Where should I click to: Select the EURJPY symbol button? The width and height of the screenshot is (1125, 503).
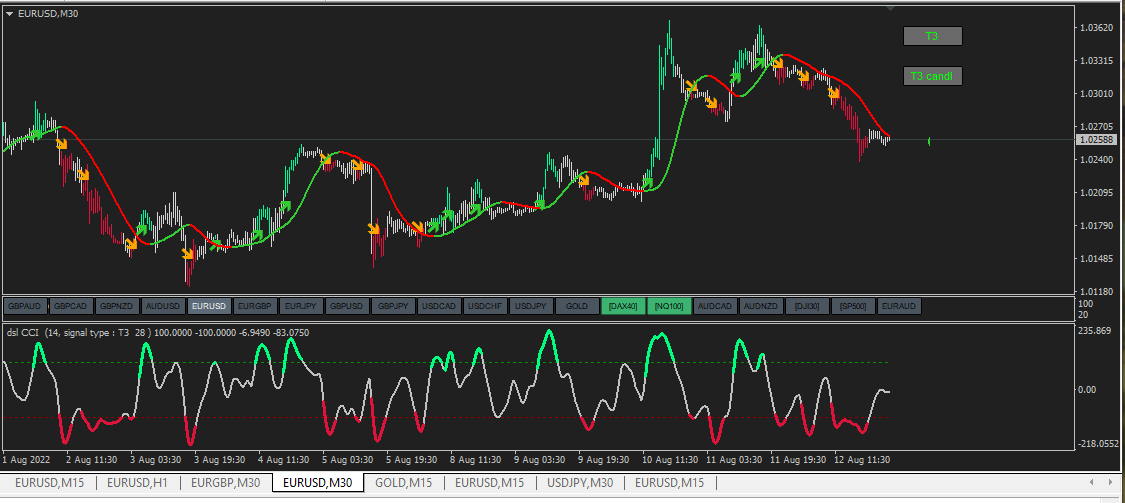click(x=301, y=306)
